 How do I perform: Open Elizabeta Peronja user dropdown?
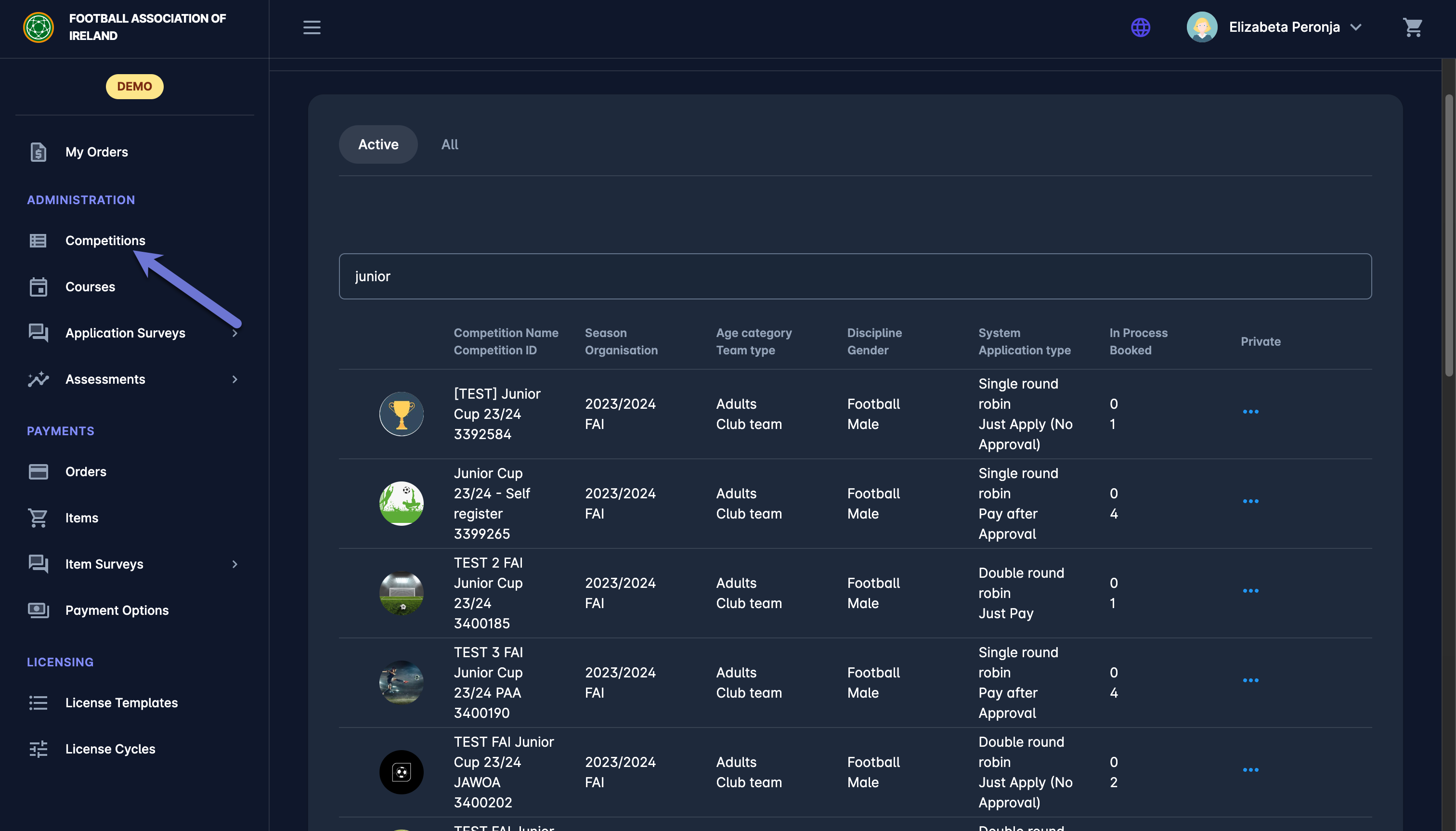[x=1284, y=27]
